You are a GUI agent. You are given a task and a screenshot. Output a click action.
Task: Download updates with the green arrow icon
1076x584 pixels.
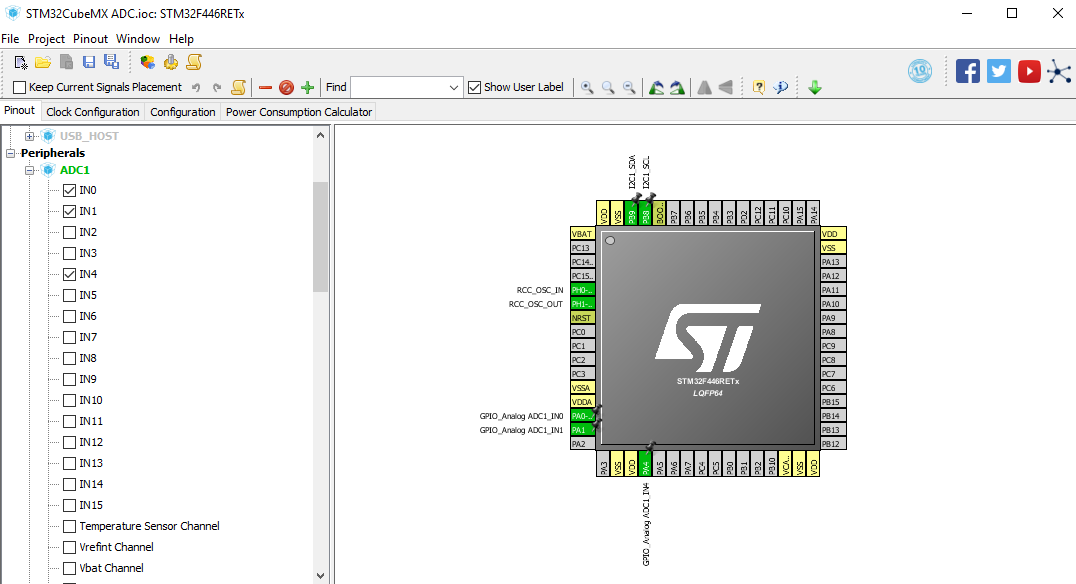[814, 87]
